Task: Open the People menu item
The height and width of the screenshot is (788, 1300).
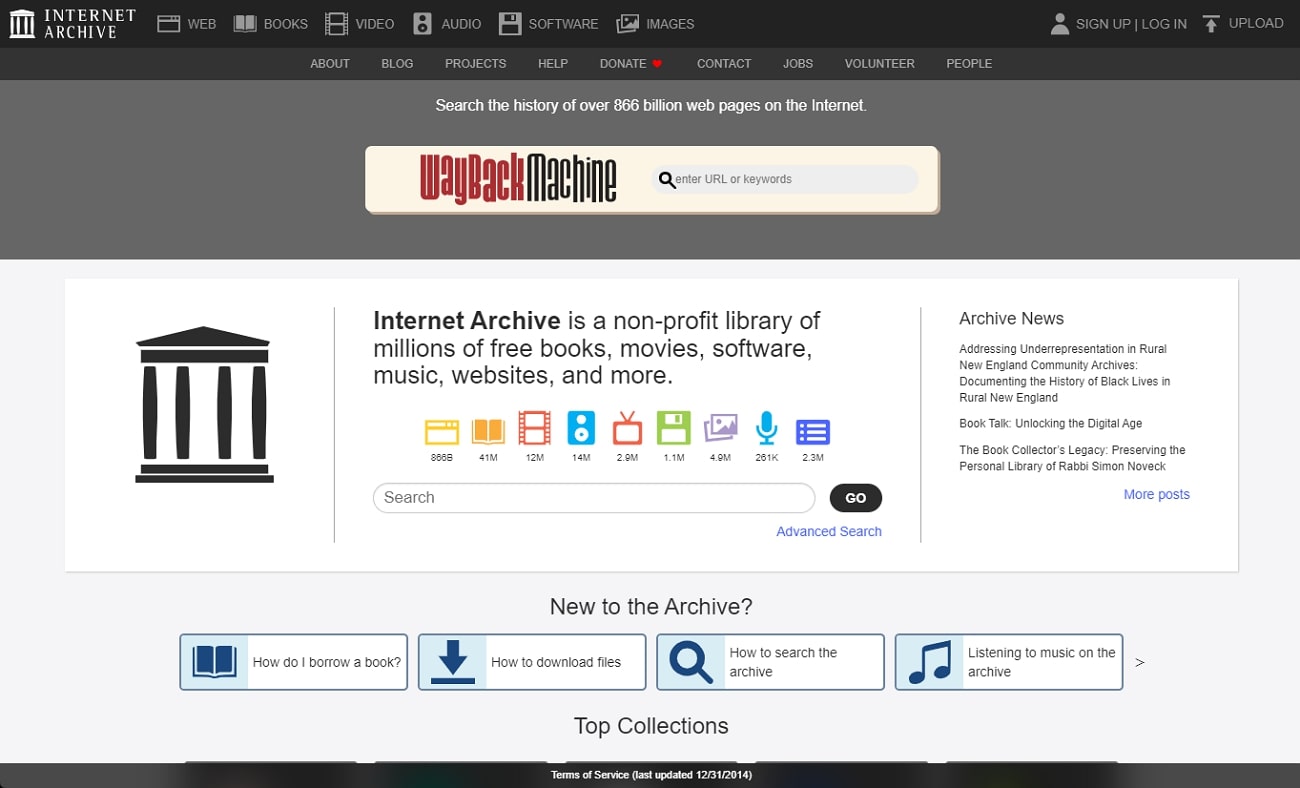Action: 969,63
